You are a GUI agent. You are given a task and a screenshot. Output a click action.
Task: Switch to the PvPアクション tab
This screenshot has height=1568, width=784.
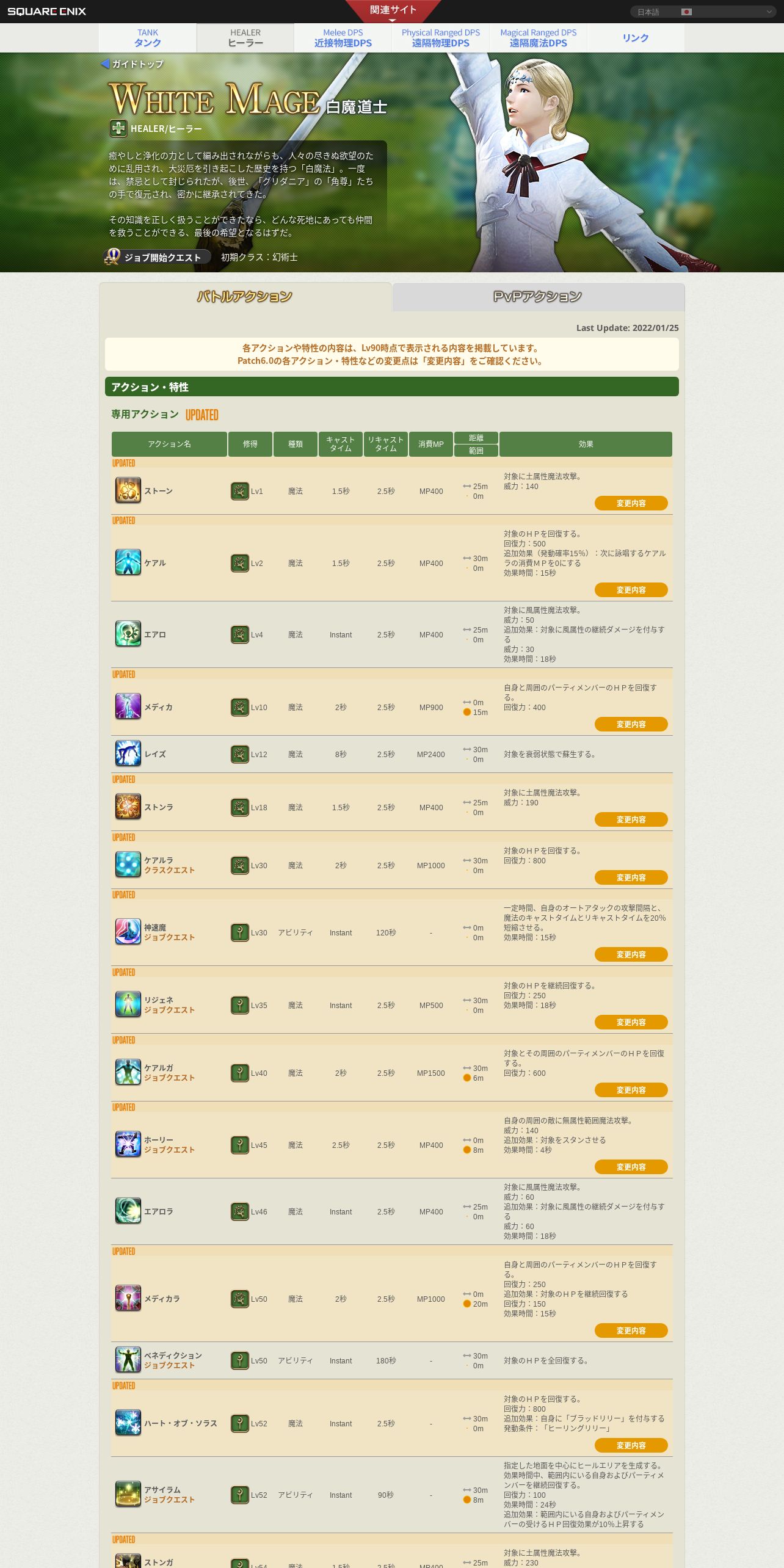(x=538, y=297)
